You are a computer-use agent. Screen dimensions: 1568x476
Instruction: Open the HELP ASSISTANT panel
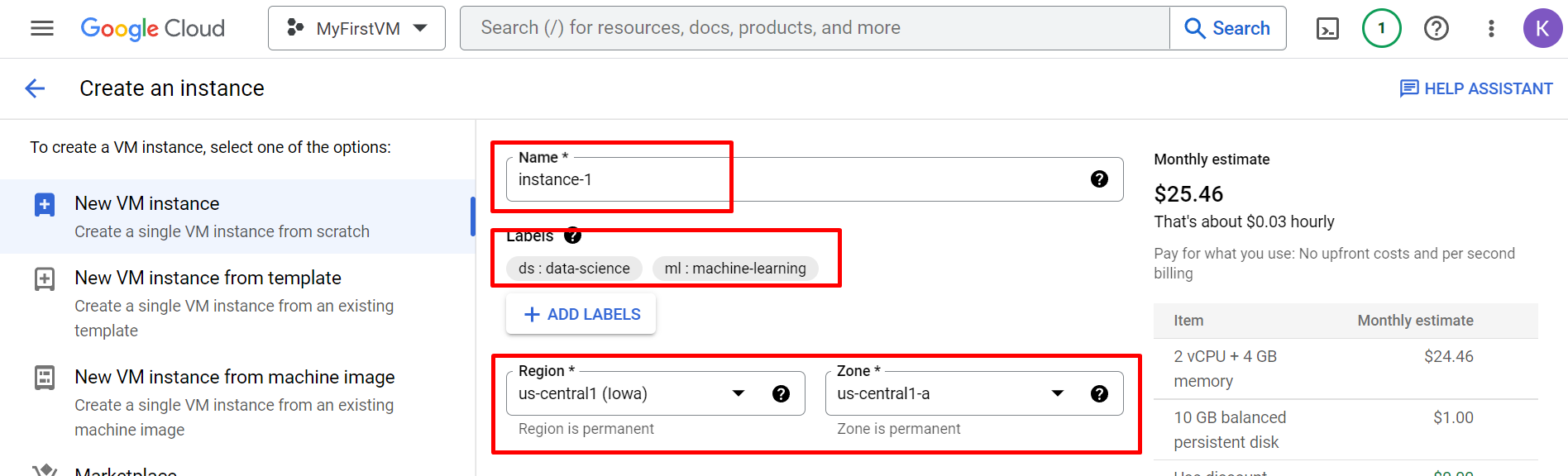point(1475,88)
